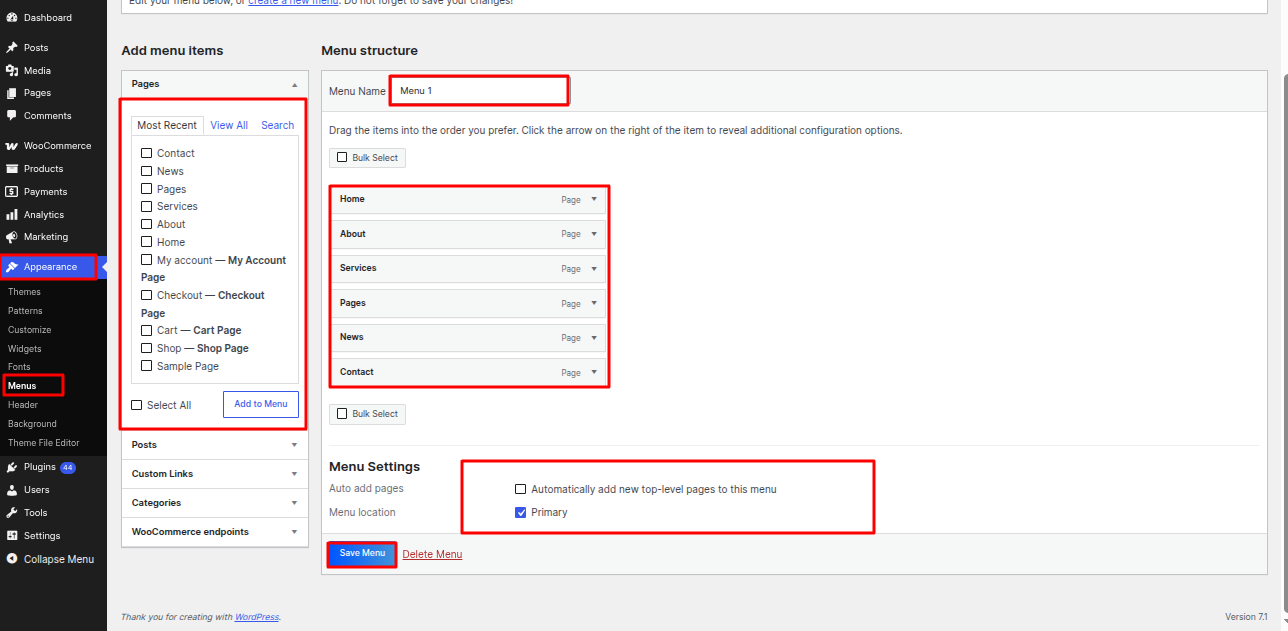Expand the Custom Links panel

pyautogui.click(x=215, y=474)
